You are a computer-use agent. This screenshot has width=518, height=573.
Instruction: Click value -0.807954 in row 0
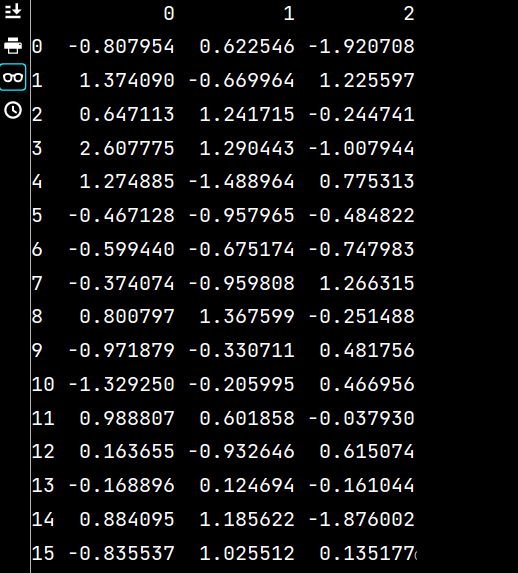[x=121, y=46]
